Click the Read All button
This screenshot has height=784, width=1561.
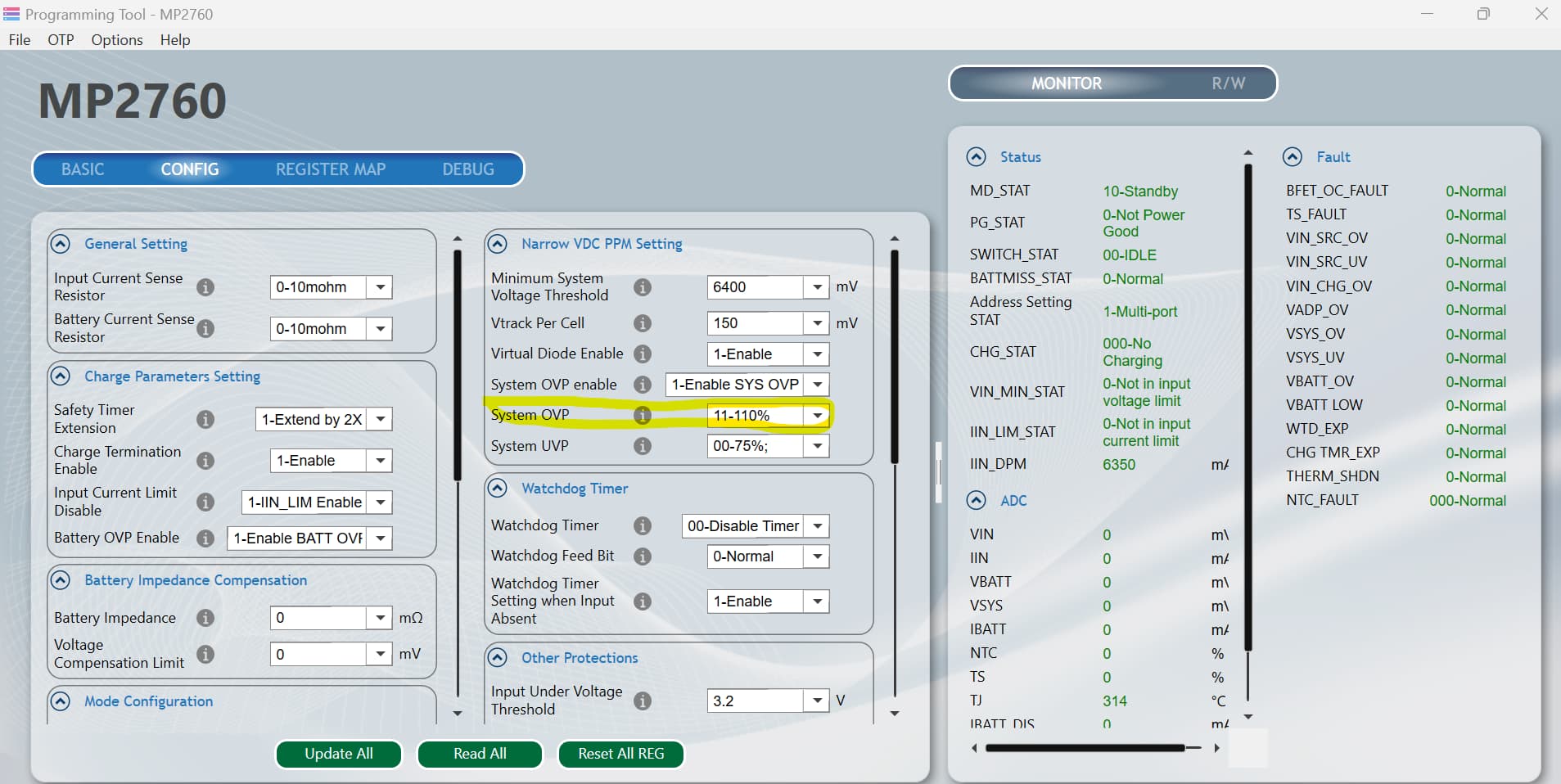[480, 754]
